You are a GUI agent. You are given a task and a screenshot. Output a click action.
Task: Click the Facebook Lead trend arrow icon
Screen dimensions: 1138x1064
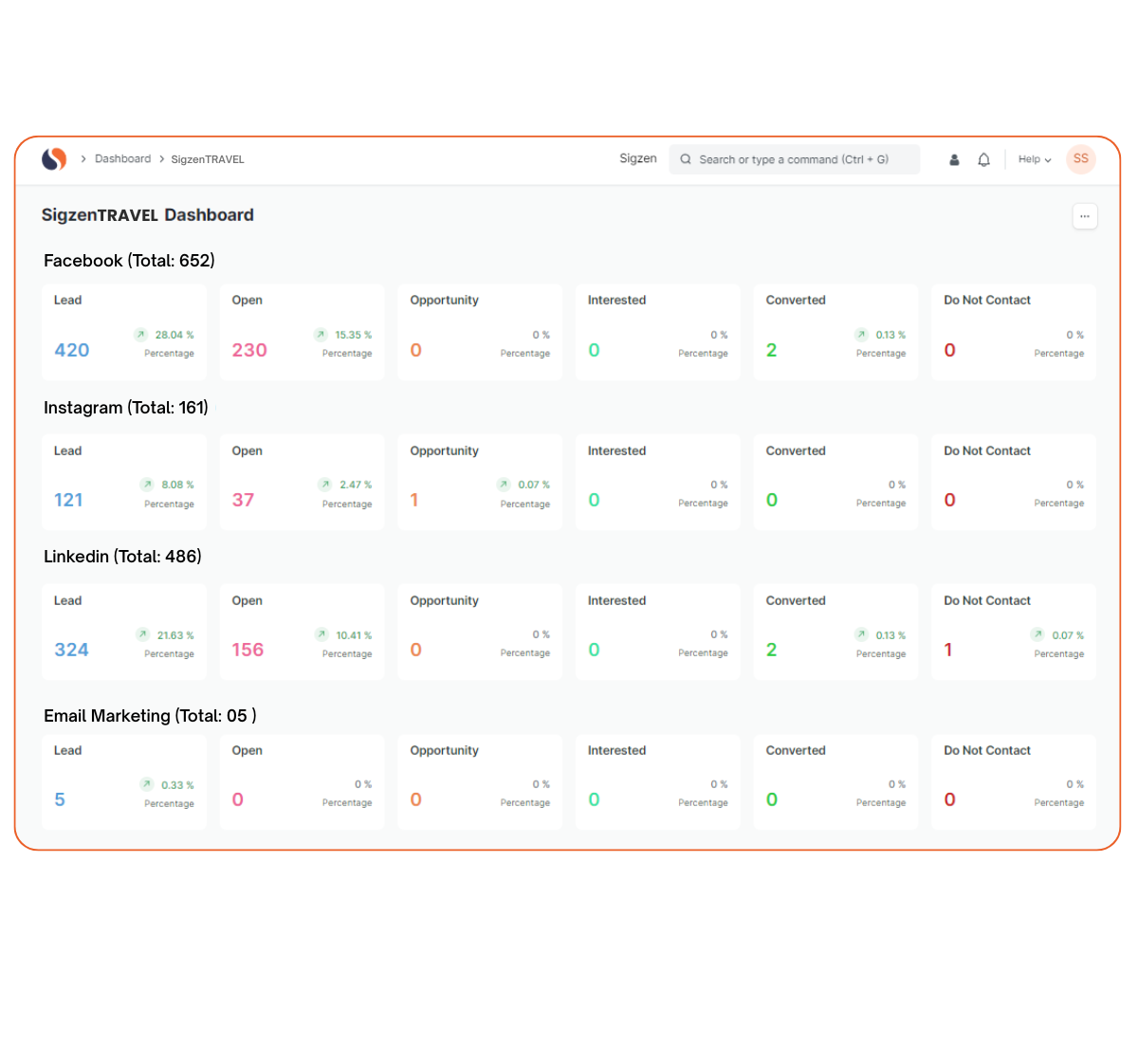coord(141,335)
